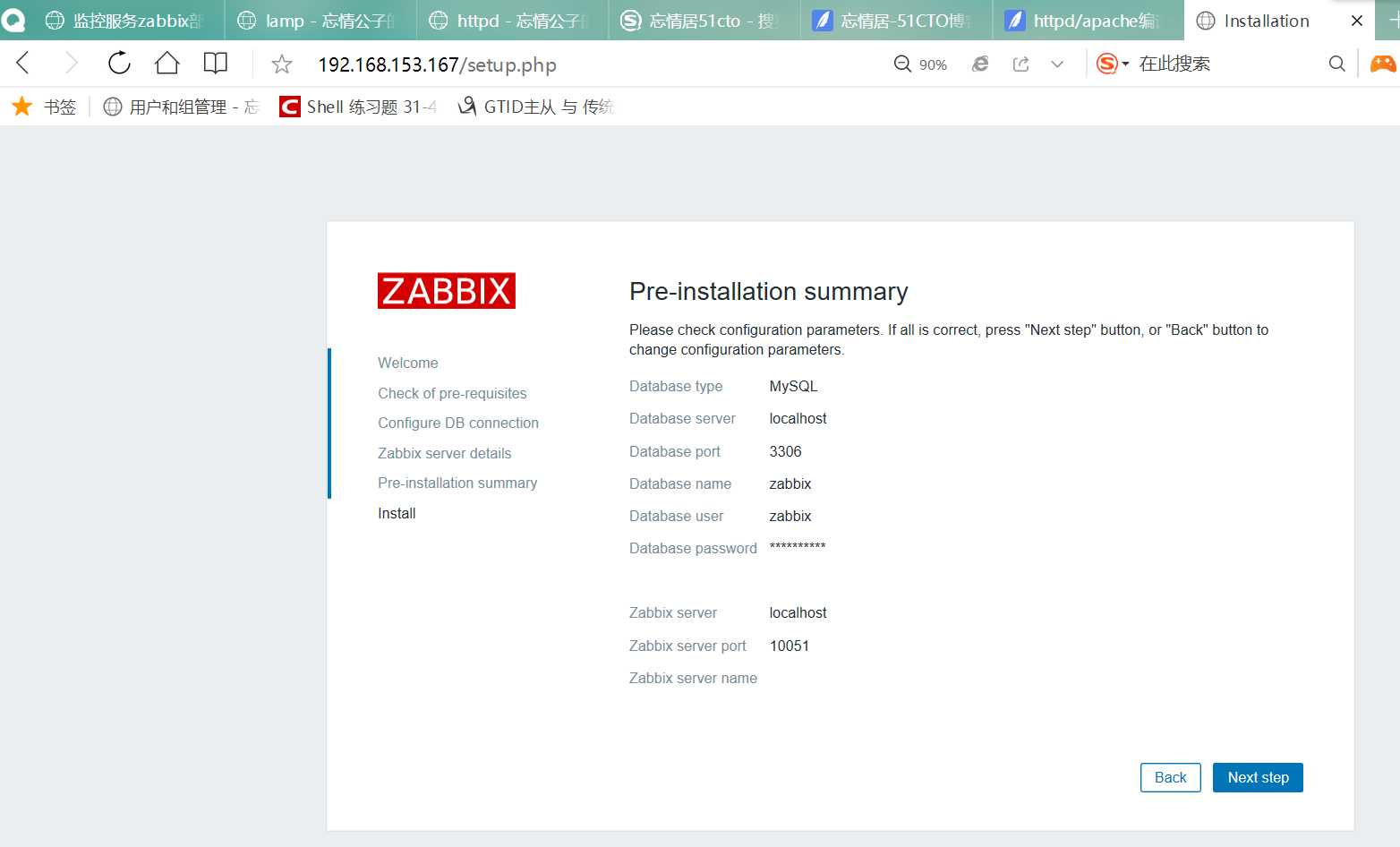This screenshot has width=1400, height=847.
Task: Click the ZABBIX logo
Action: [x=447, y=290]
